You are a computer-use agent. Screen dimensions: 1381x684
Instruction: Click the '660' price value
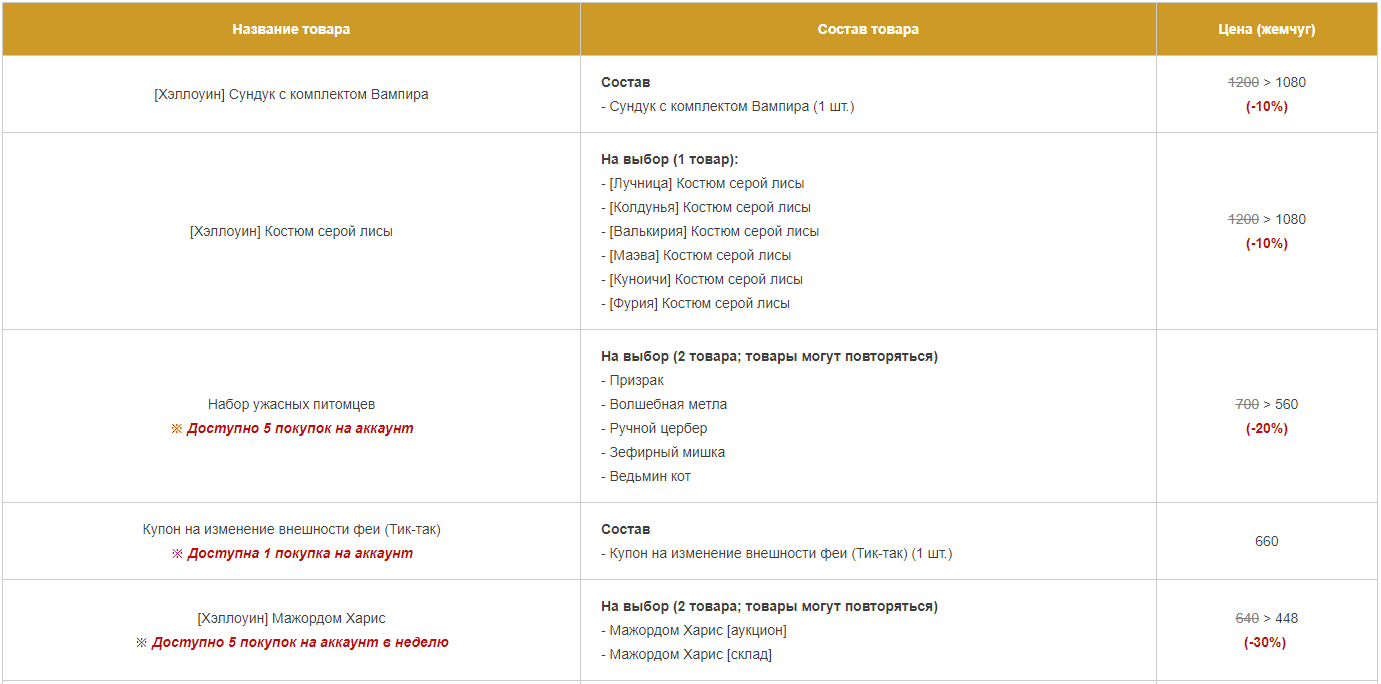pos(1267,541)
